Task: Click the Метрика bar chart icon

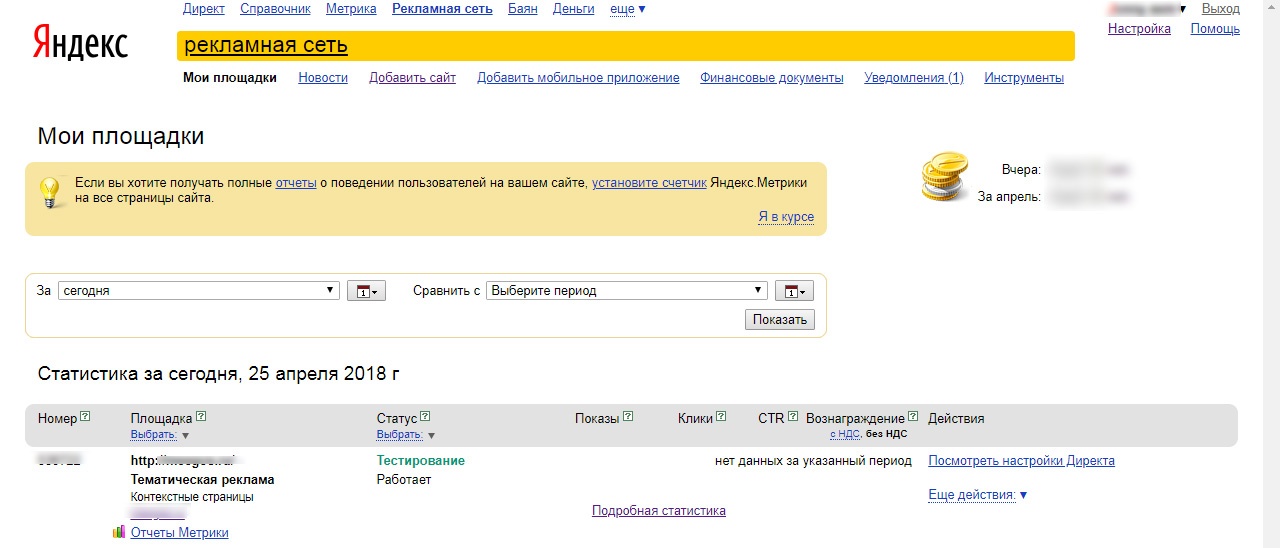Action: pyautogui.click(x=119, y=533)
